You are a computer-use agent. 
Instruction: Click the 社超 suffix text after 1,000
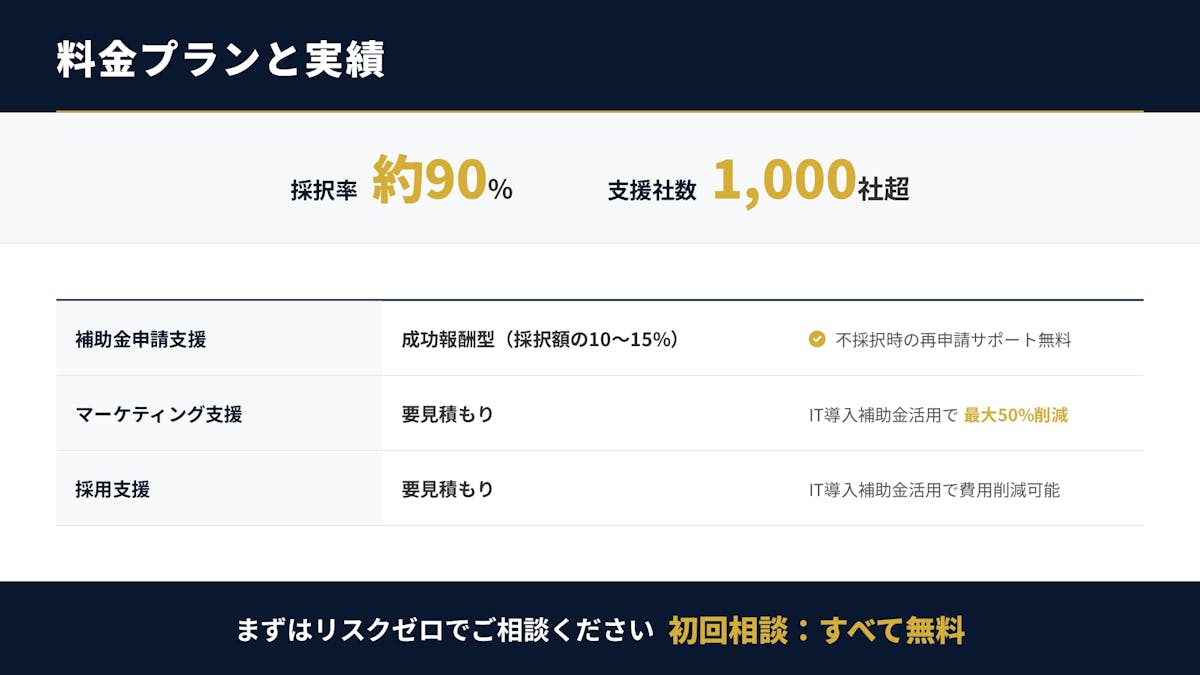point(884,188)
